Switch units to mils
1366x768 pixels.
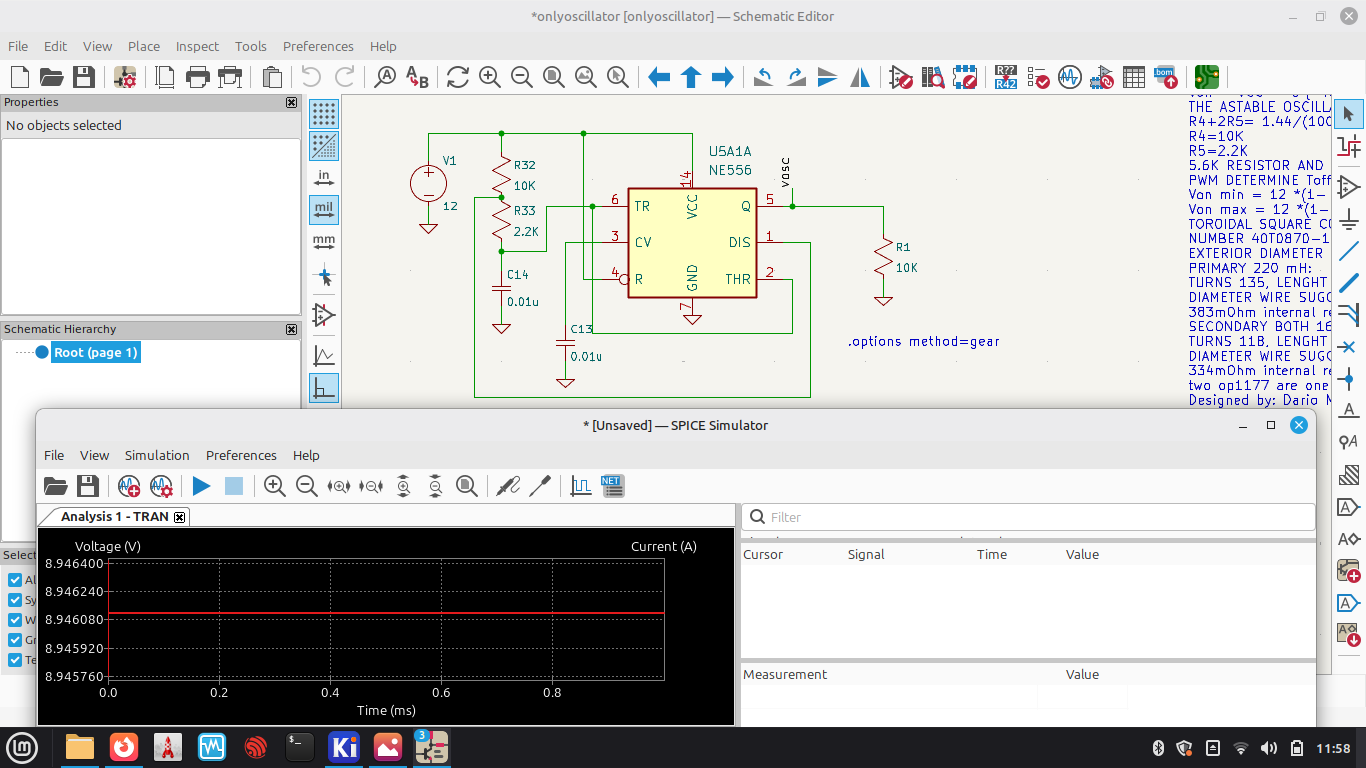point(324,210)
